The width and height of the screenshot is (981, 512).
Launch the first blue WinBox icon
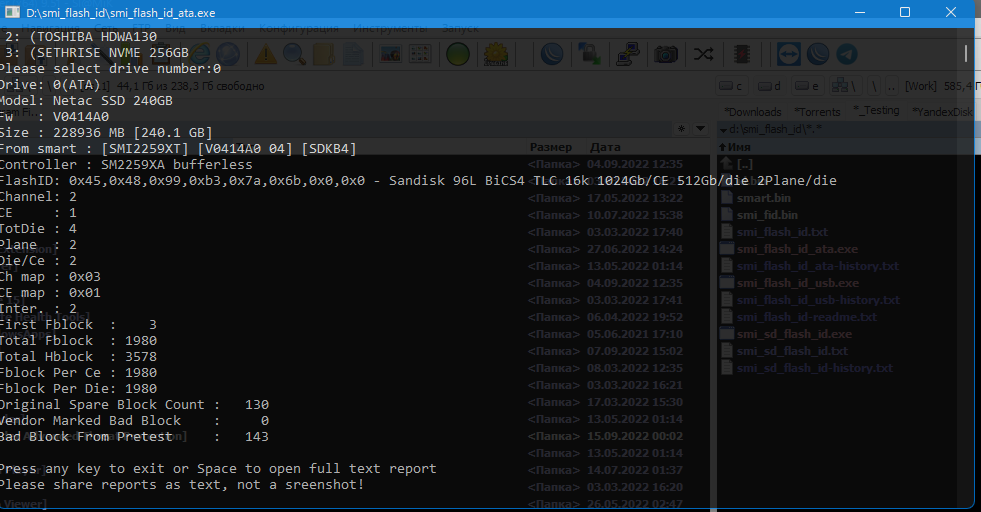click(551, 54)
